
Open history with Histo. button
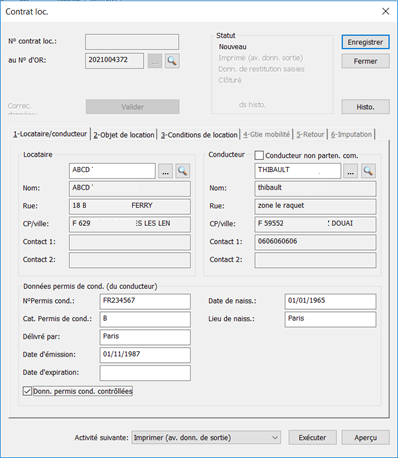click(x=365, y=107)
